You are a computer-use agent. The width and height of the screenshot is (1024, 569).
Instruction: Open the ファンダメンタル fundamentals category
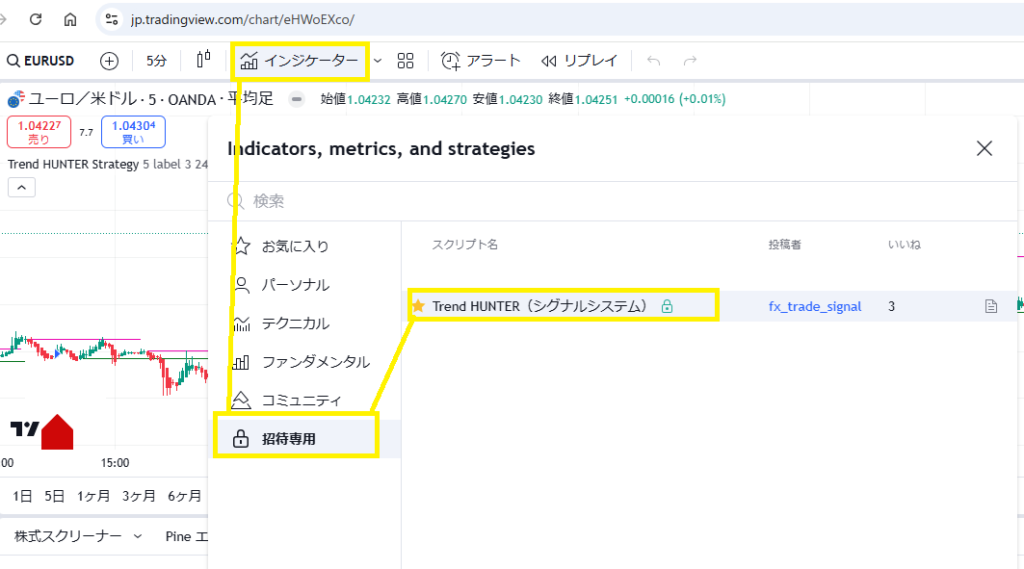point(304,362)
